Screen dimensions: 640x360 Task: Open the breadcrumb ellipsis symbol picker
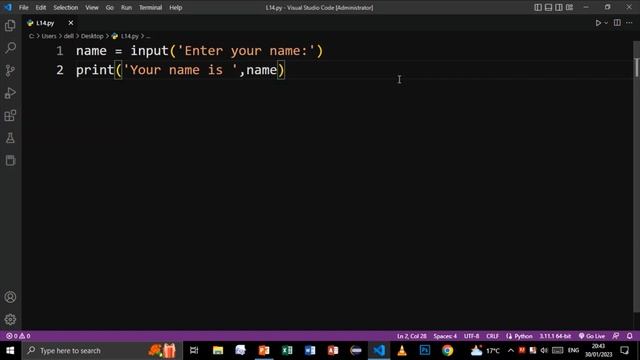(148, 36)
